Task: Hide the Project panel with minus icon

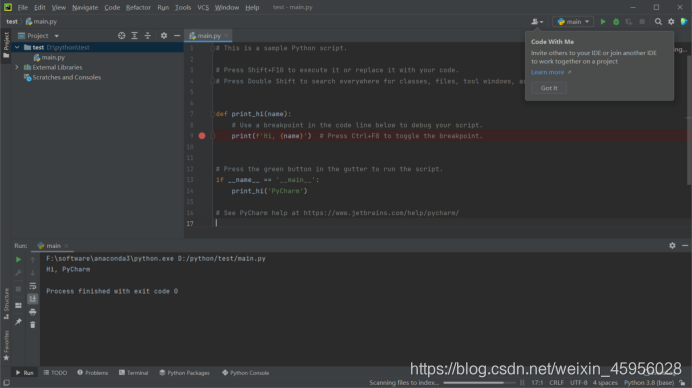Action: click(x=177, y=36)
